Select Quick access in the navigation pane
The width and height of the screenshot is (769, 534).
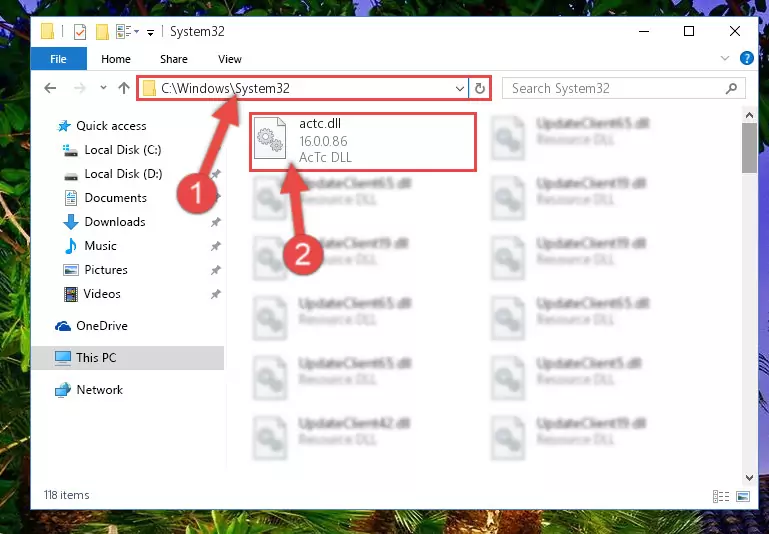tap(102, 126)
